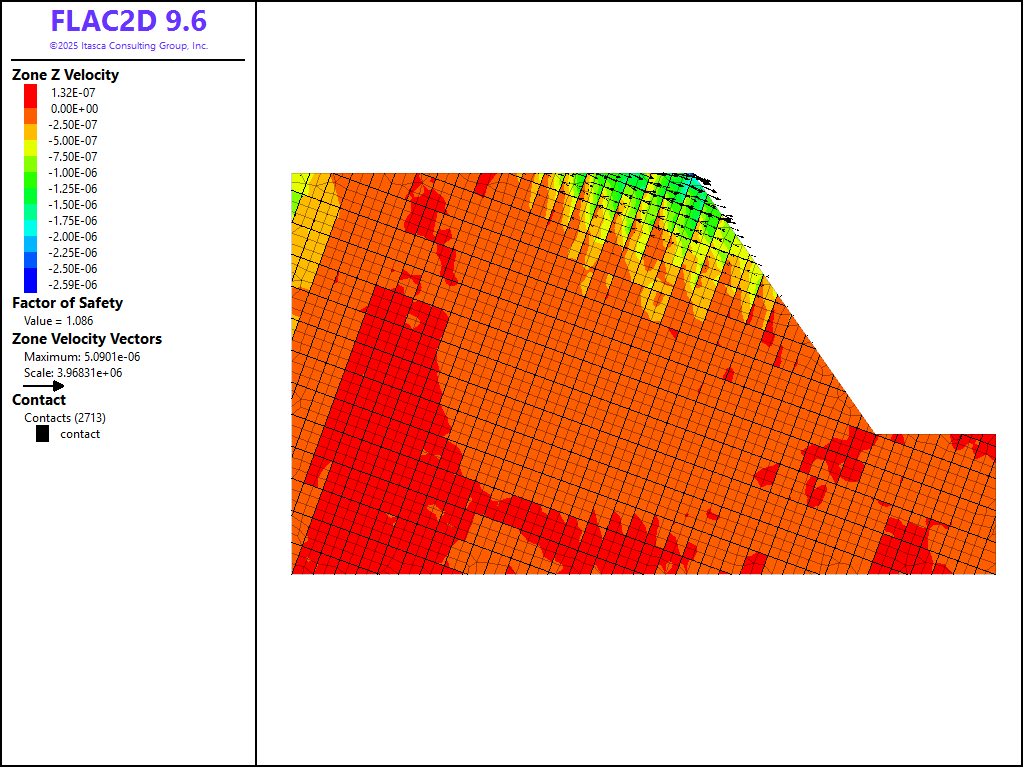Viewport: 1024px width, 768px height.
Task: Open the Itasca Consulting Group copyright text
Action: click(129, 46)
